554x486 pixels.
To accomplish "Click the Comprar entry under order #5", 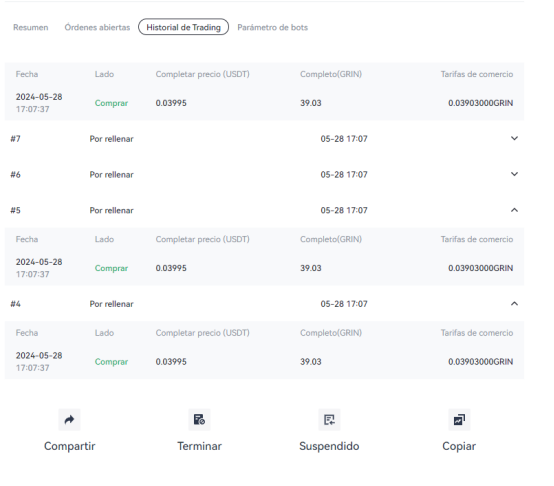I will click(x=111, y=268).
